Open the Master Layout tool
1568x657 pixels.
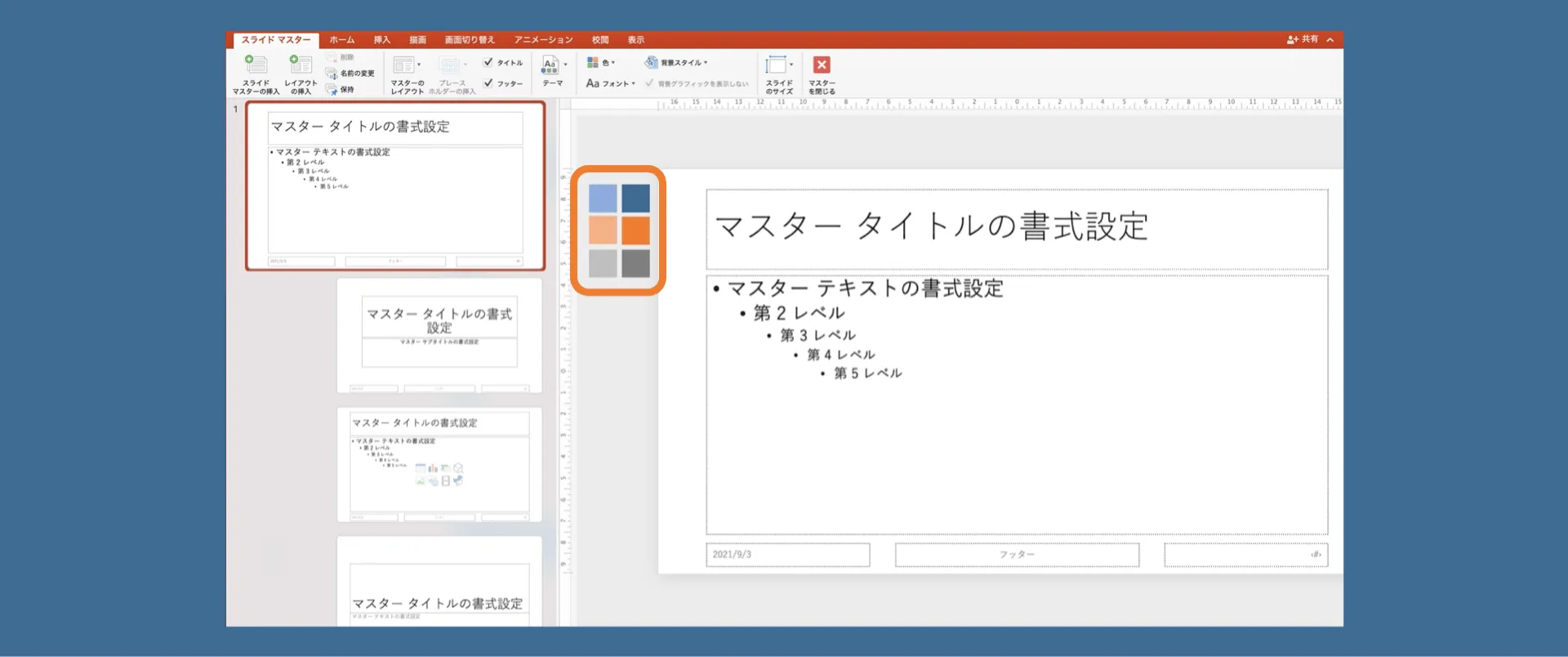point(405,65)
